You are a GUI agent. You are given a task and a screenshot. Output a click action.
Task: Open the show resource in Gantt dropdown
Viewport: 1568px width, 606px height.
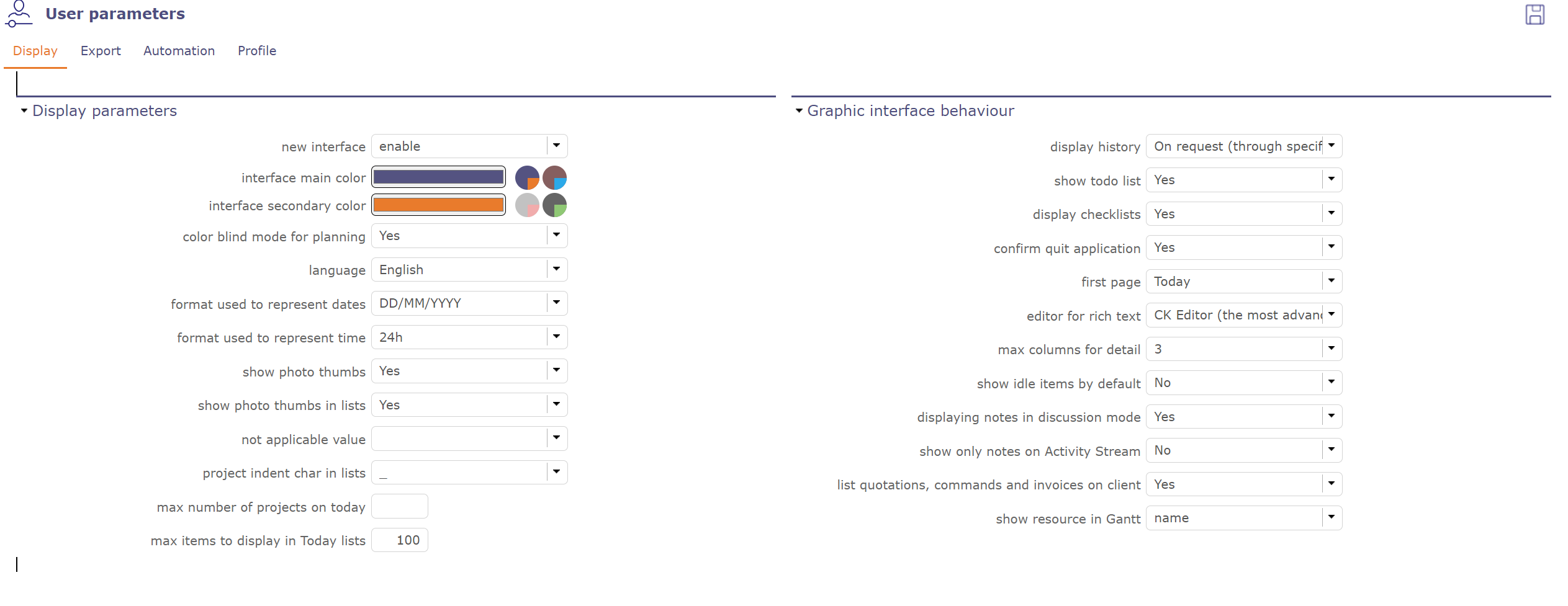pyautogui.click(x=1331, y=517)
